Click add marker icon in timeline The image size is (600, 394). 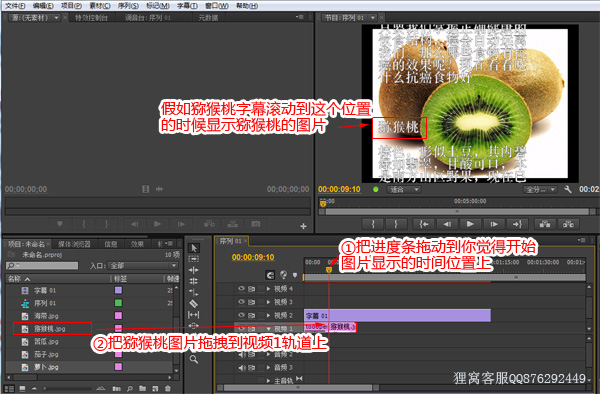click(295, 275)
